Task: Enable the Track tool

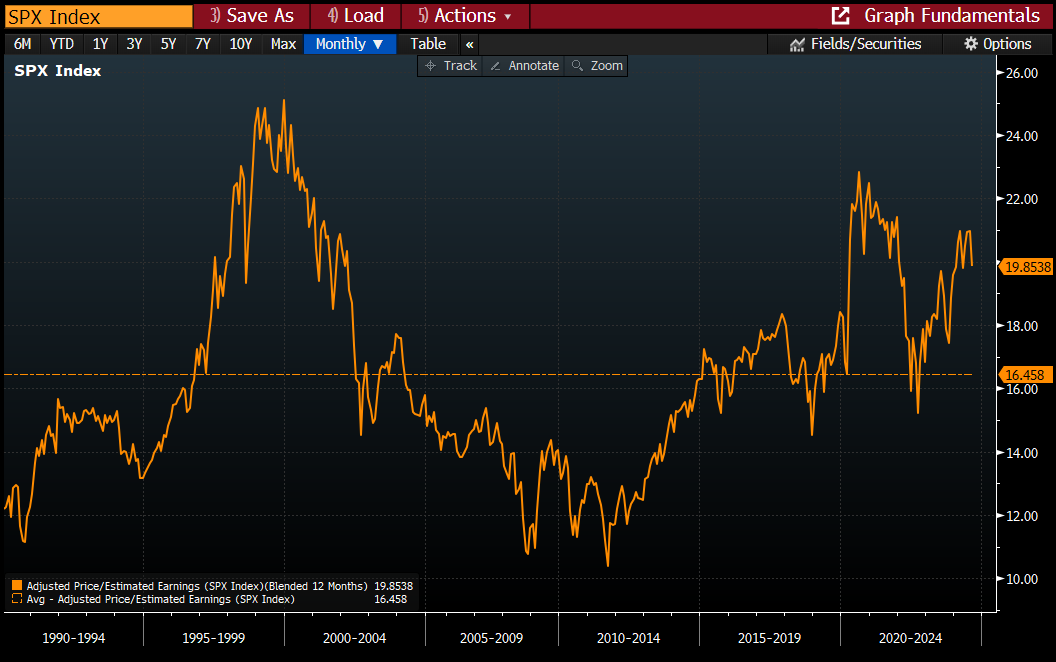Action: (x=451, y=66)
